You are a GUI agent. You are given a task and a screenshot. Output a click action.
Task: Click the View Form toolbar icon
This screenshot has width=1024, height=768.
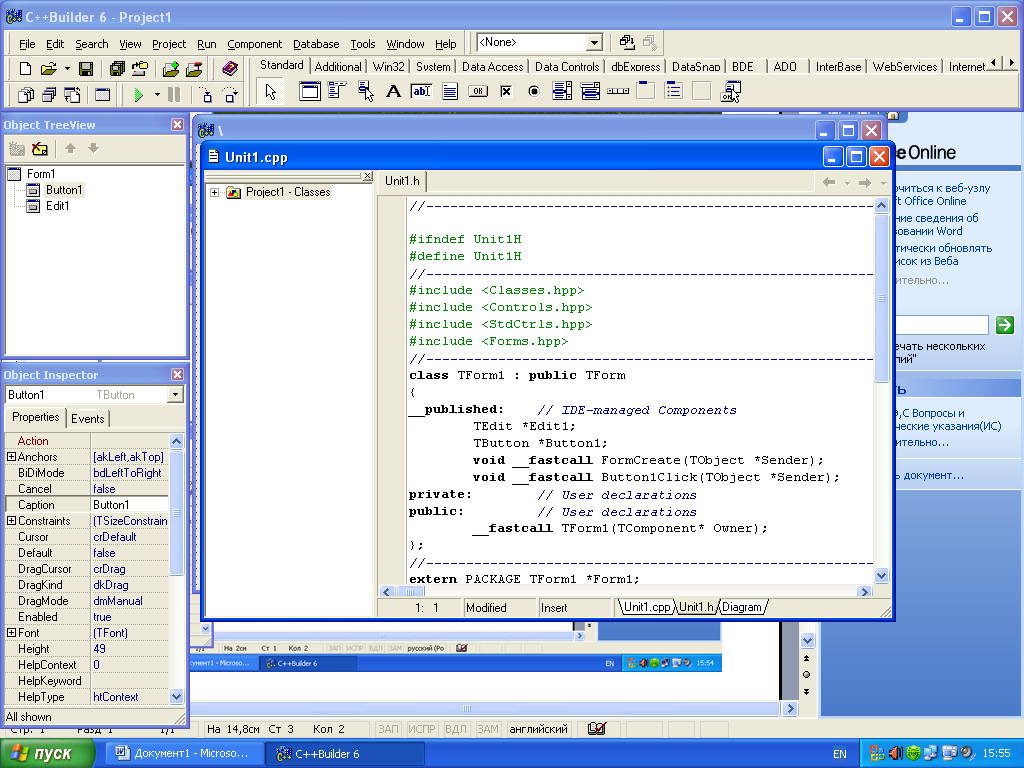49,95
